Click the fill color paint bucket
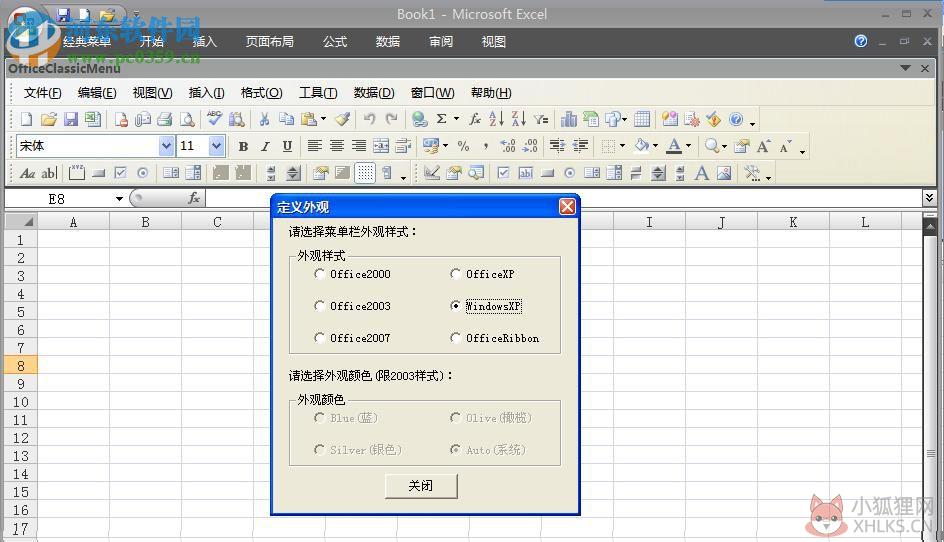944x542 pixels. click(642, 146)
